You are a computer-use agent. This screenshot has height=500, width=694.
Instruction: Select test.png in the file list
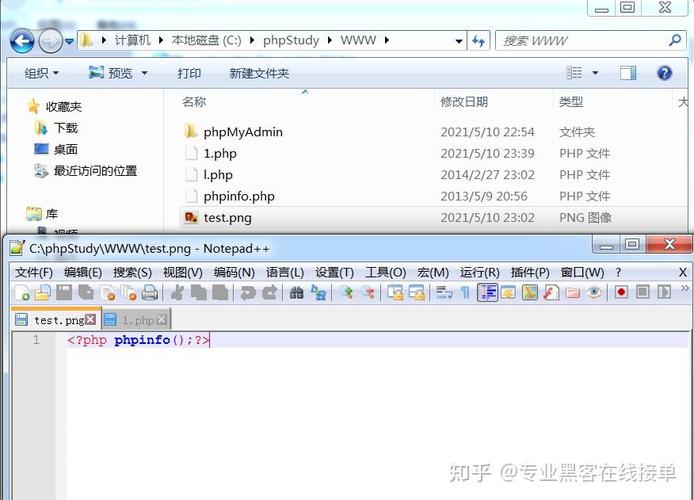tap(227, 218)
